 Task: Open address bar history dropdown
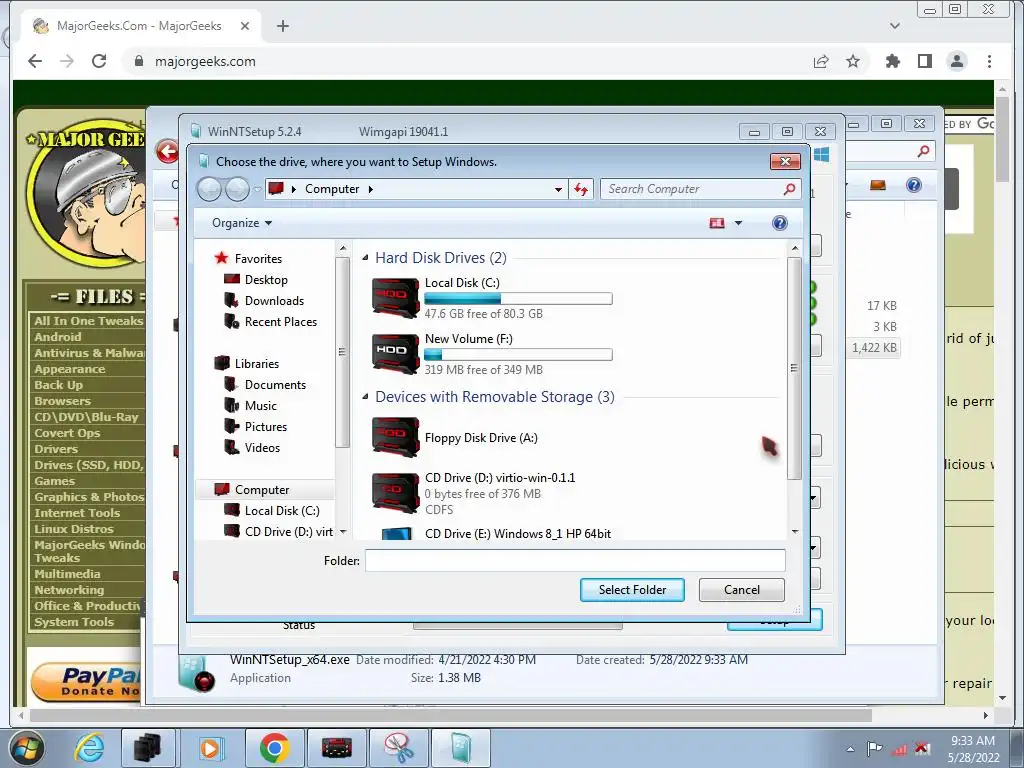pos(558,189)
